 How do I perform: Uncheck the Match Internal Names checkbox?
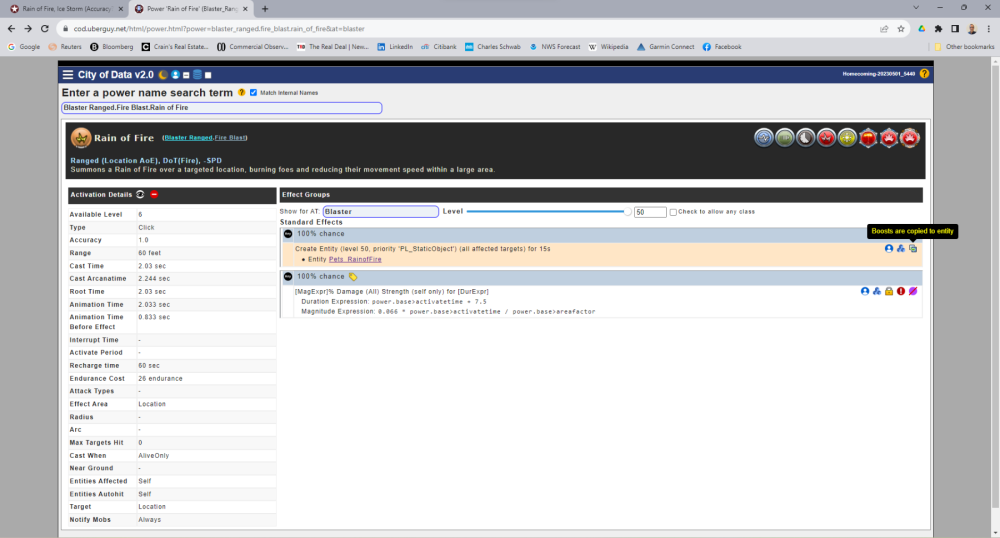[254, 93]
